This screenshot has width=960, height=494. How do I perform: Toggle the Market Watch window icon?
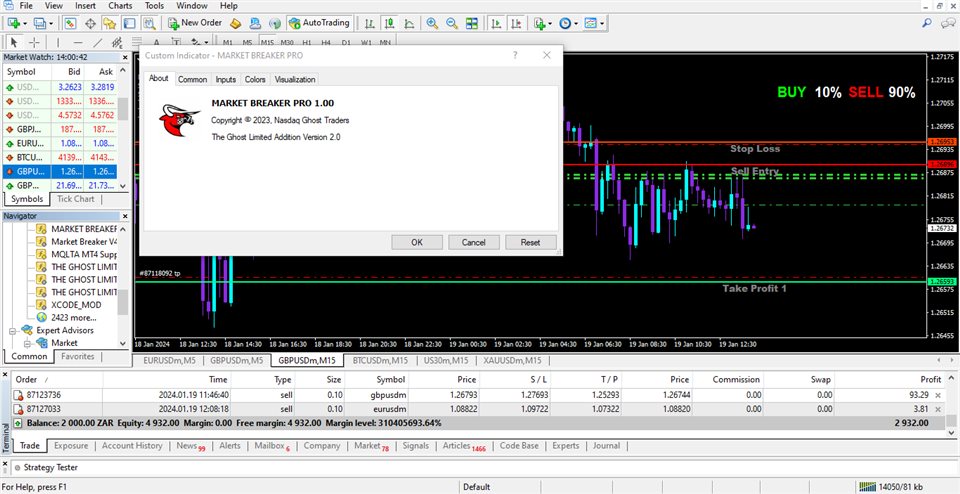pos(70,23)
